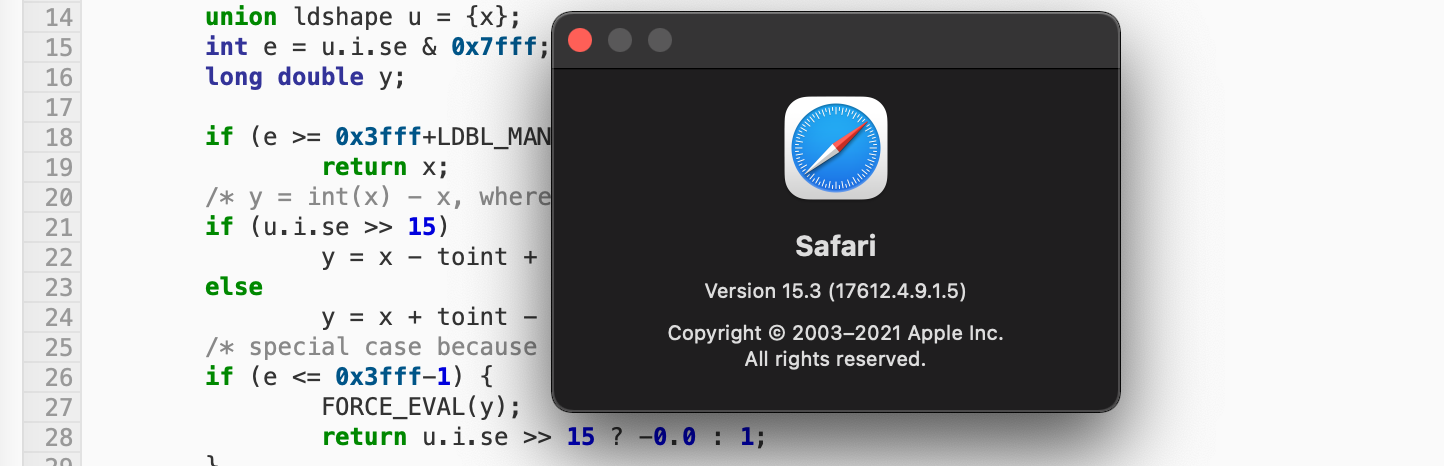Click the code "FORCE_EVAL(y);"
The height and width of the screenshot is (466, 1444).
pos(422,407)
